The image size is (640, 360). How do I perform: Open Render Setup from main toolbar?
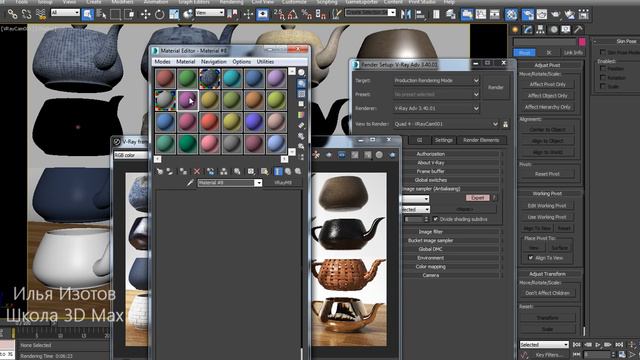point(527,15)
